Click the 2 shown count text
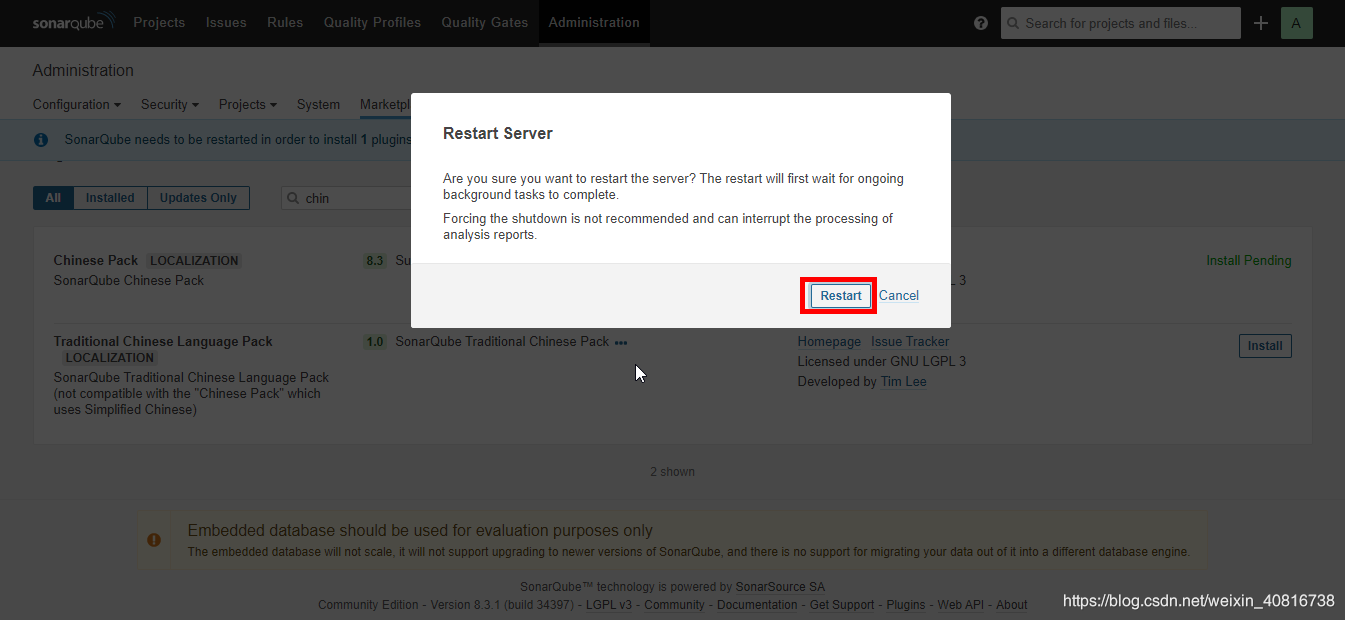 coord(673,472)
